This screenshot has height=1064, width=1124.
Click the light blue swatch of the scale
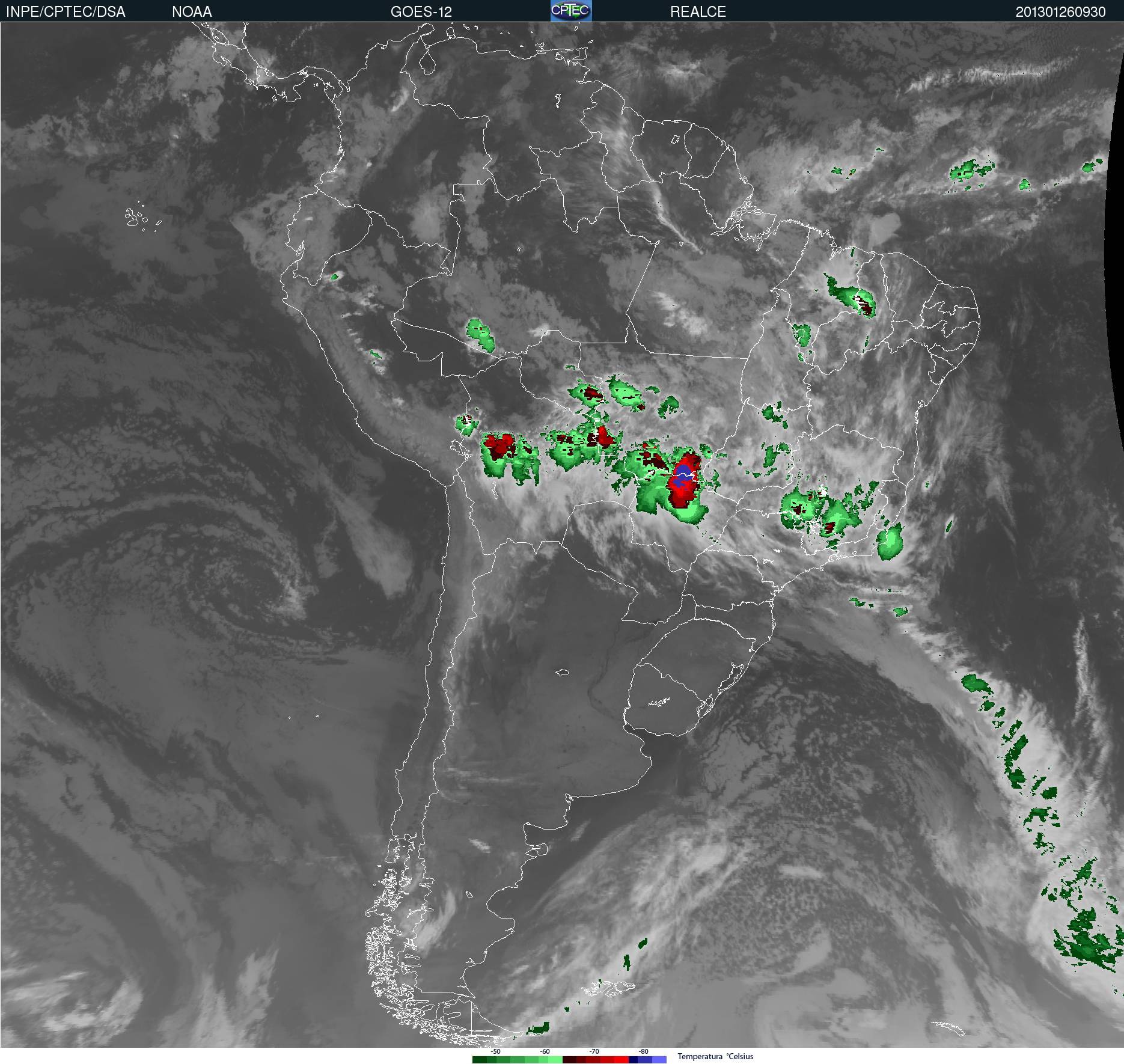[659, 1060]
